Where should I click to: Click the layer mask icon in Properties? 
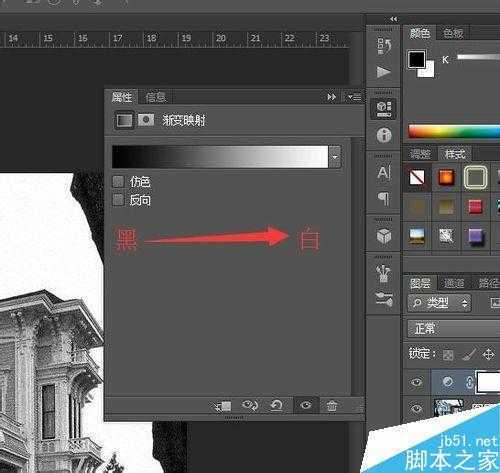[x=146, y=120]
